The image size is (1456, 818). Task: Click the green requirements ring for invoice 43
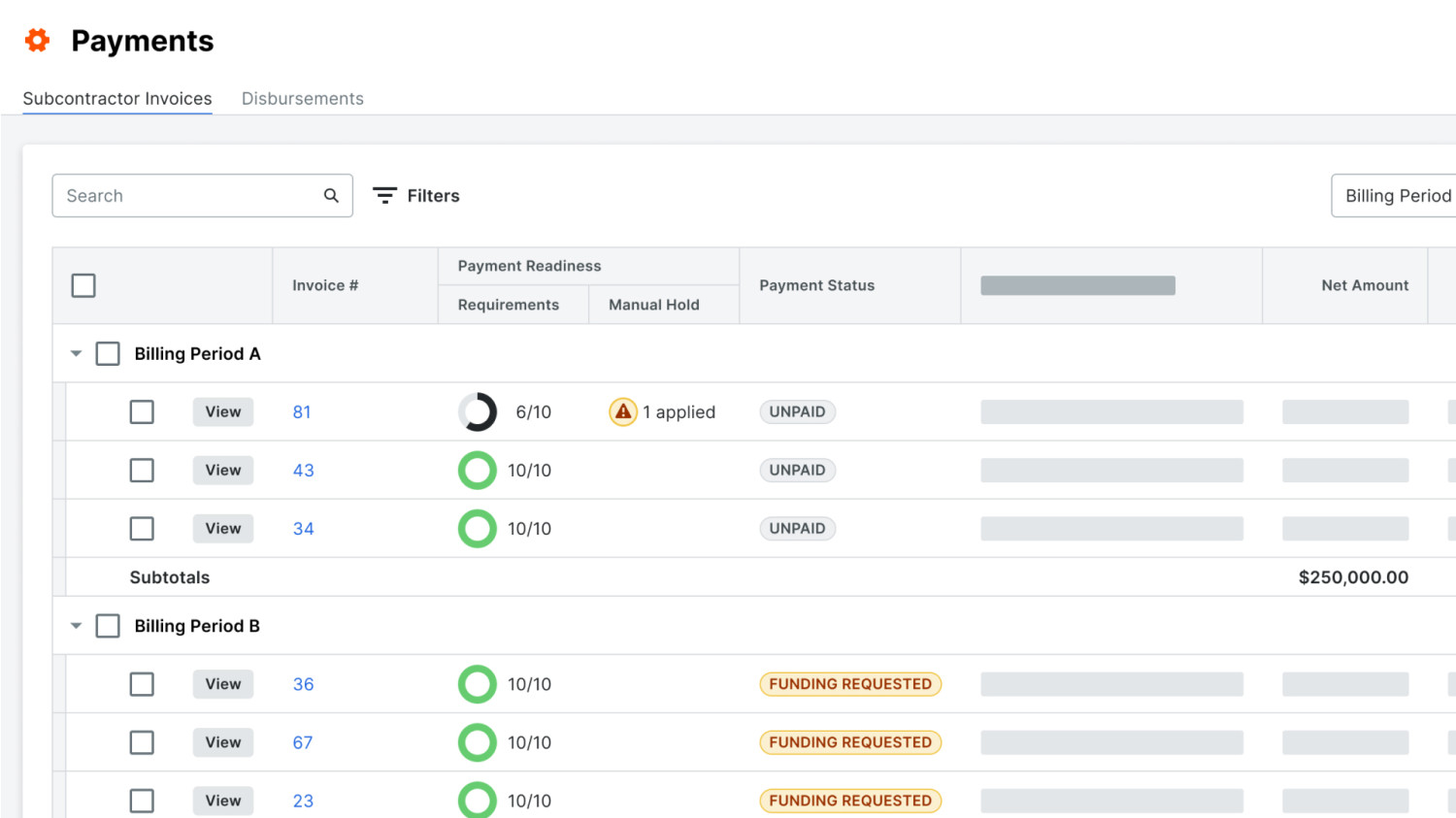(477, 470)
